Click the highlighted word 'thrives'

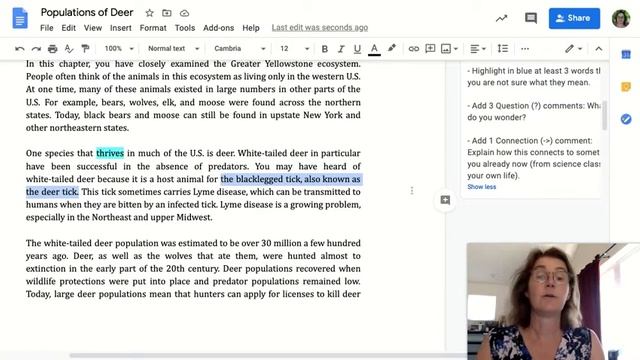pyautogui.click(x=110, y=153)
